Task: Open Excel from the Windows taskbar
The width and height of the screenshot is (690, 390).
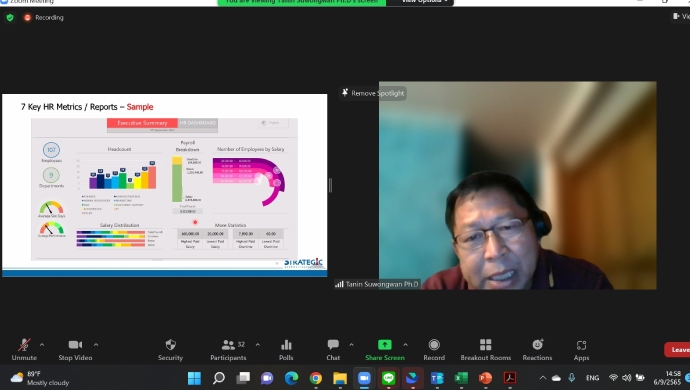Action: pos(461,378)
